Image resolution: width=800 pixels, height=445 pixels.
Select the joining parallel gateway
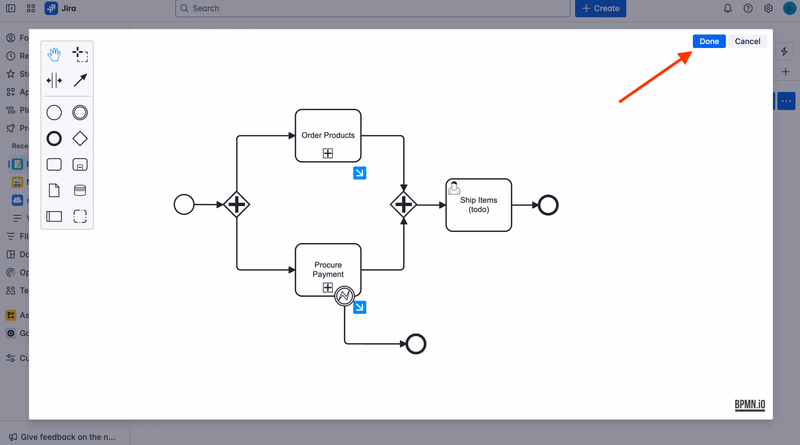404,205
